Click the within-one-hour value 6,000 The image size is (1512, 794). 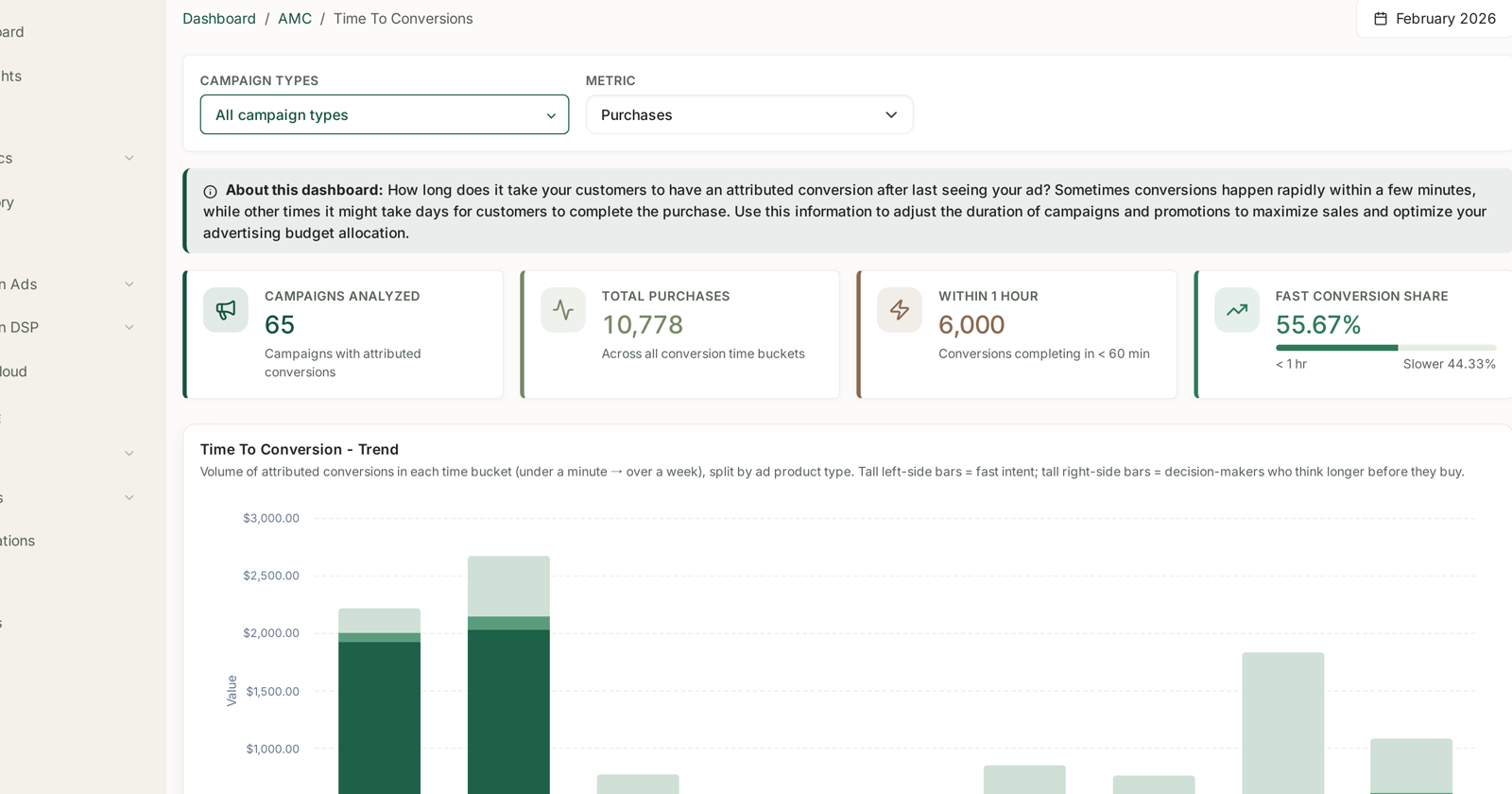[971, 324]
